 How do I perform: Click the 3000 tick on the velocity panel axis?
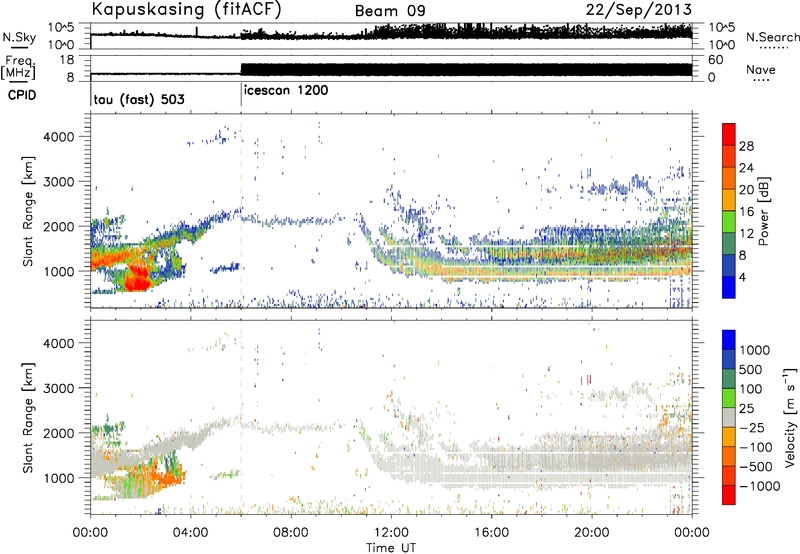click(x=59, y=388)
